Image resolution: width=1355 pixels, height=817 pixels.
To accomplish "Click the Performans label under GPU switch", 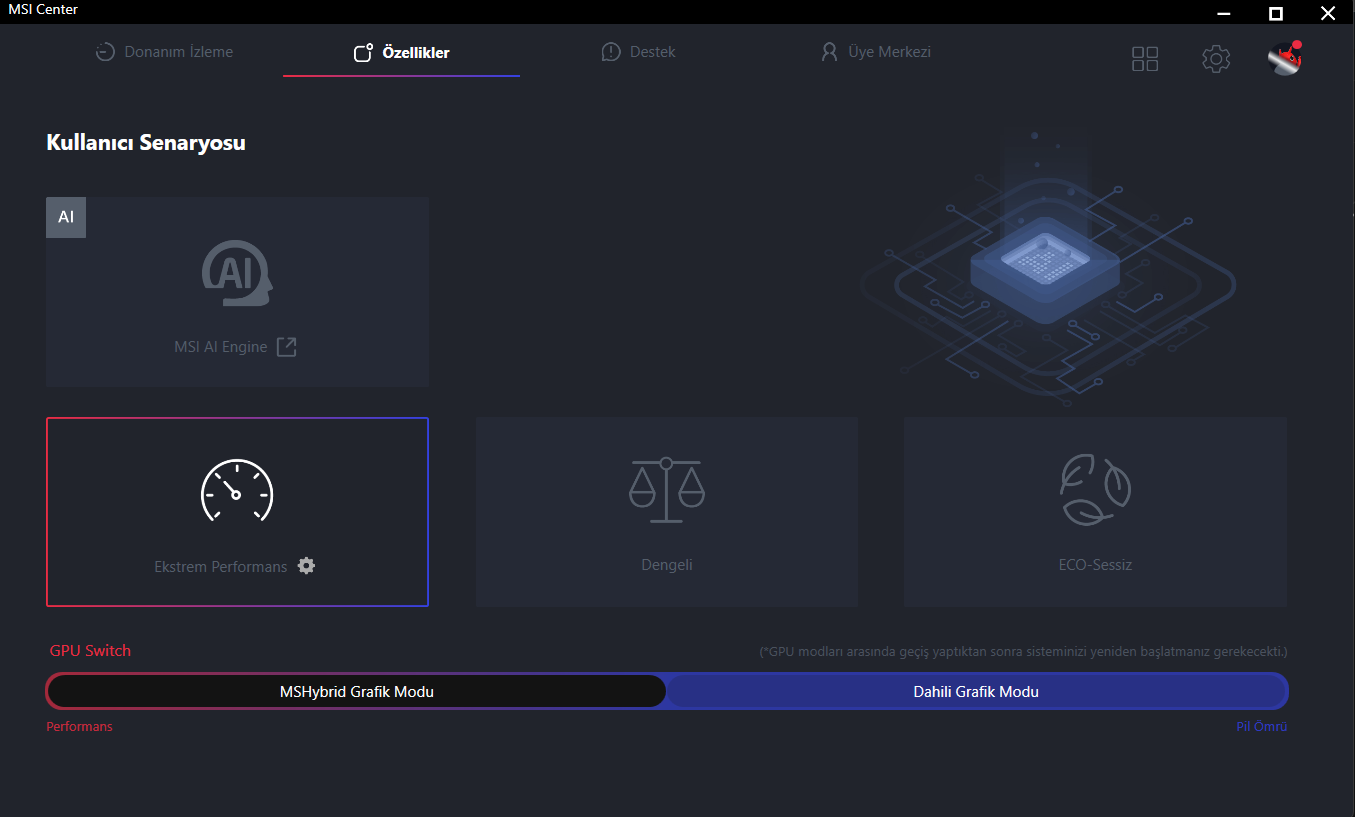I will coord(80,727).
